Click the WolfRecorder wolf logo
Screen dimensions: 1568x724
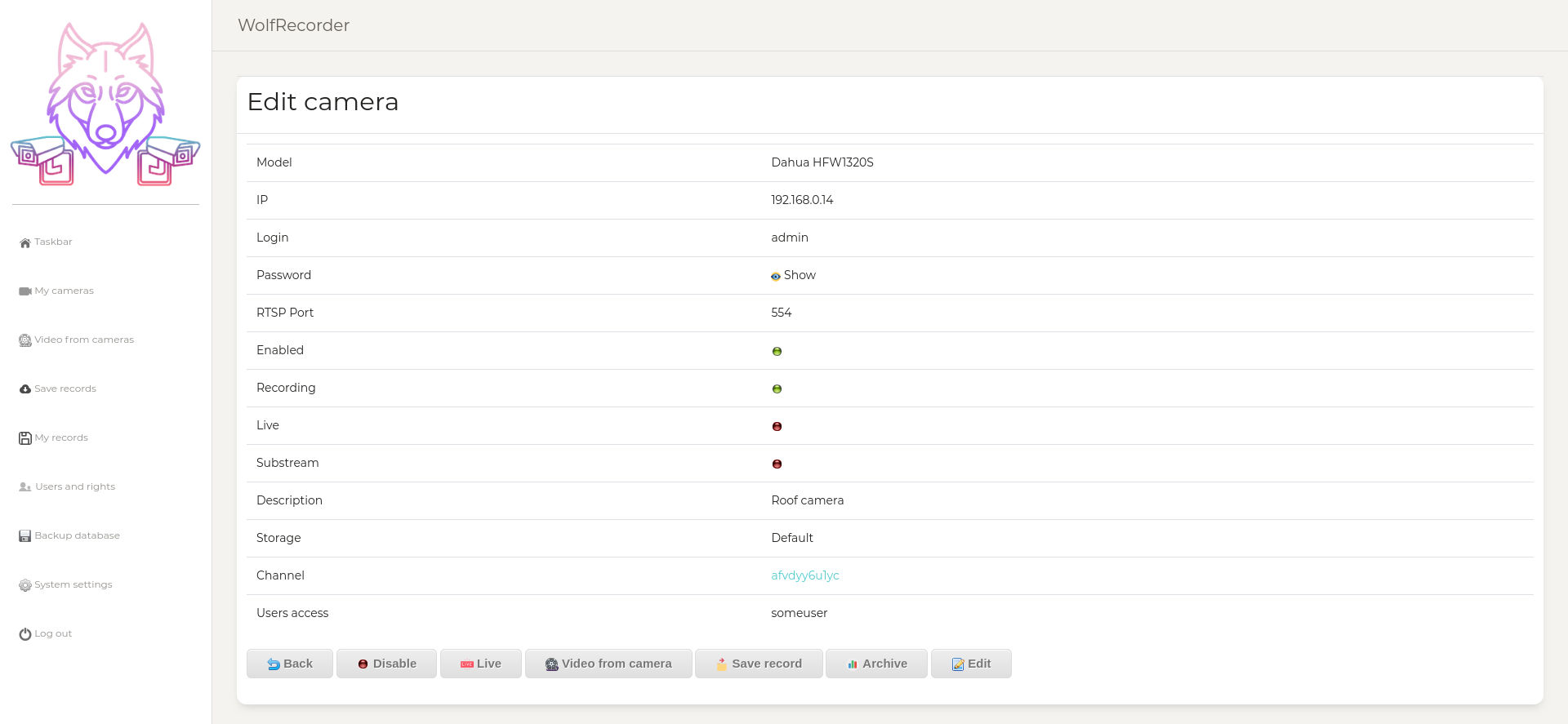105,104
